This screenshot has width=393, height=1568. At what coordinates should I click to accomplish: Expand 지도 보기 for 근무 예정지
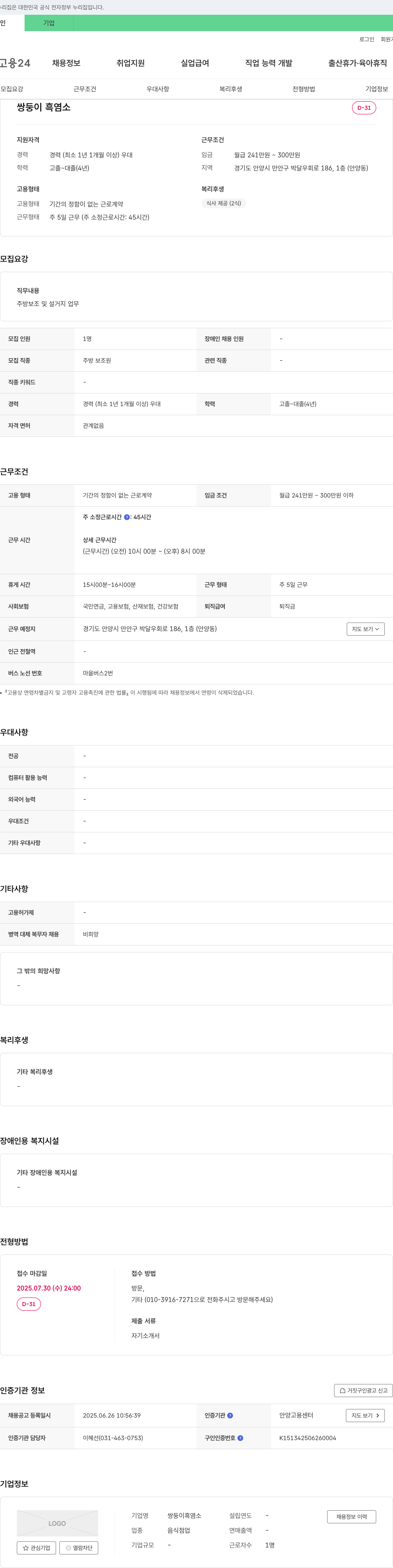click(366, 629)
